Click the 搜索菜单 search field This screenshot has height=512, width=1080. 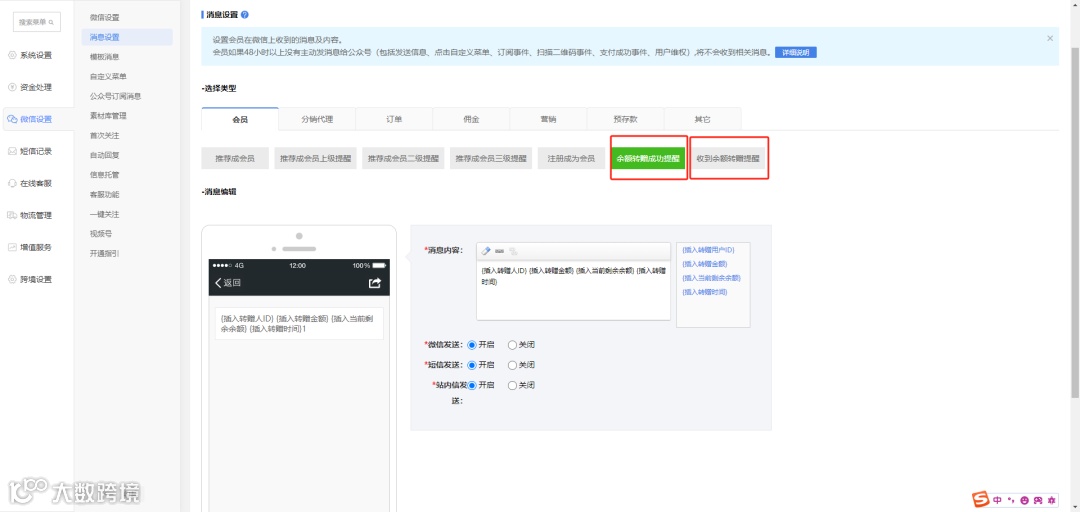click(x=37, y=22)
